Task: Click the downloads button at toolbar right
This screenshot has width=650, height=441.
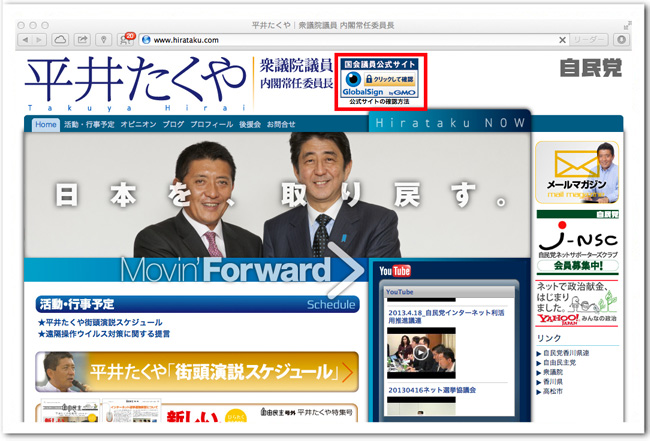Action: pyautogui.click(x=622, y=39)
